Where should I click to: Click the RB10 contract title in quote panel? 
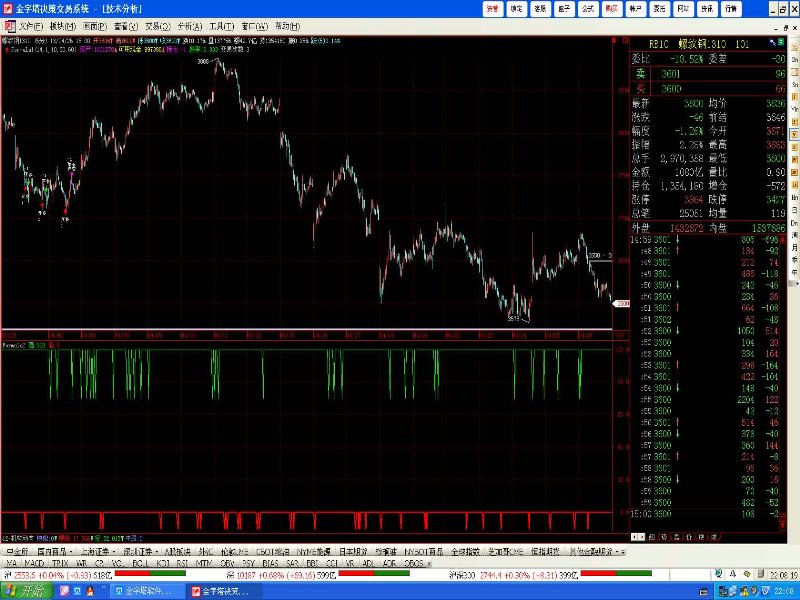[698, 44]
